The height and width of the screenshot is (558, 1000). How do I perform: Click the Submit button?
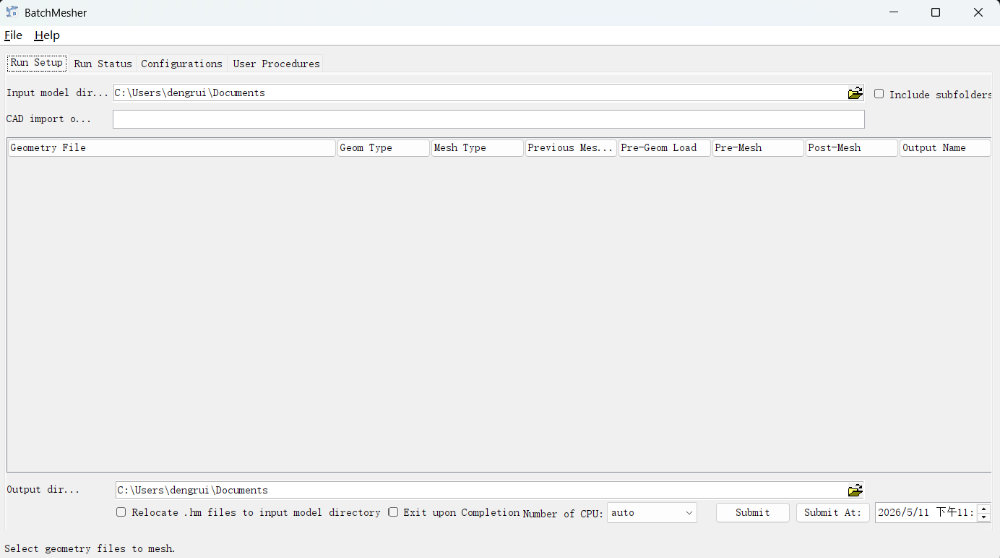[753, 513]
